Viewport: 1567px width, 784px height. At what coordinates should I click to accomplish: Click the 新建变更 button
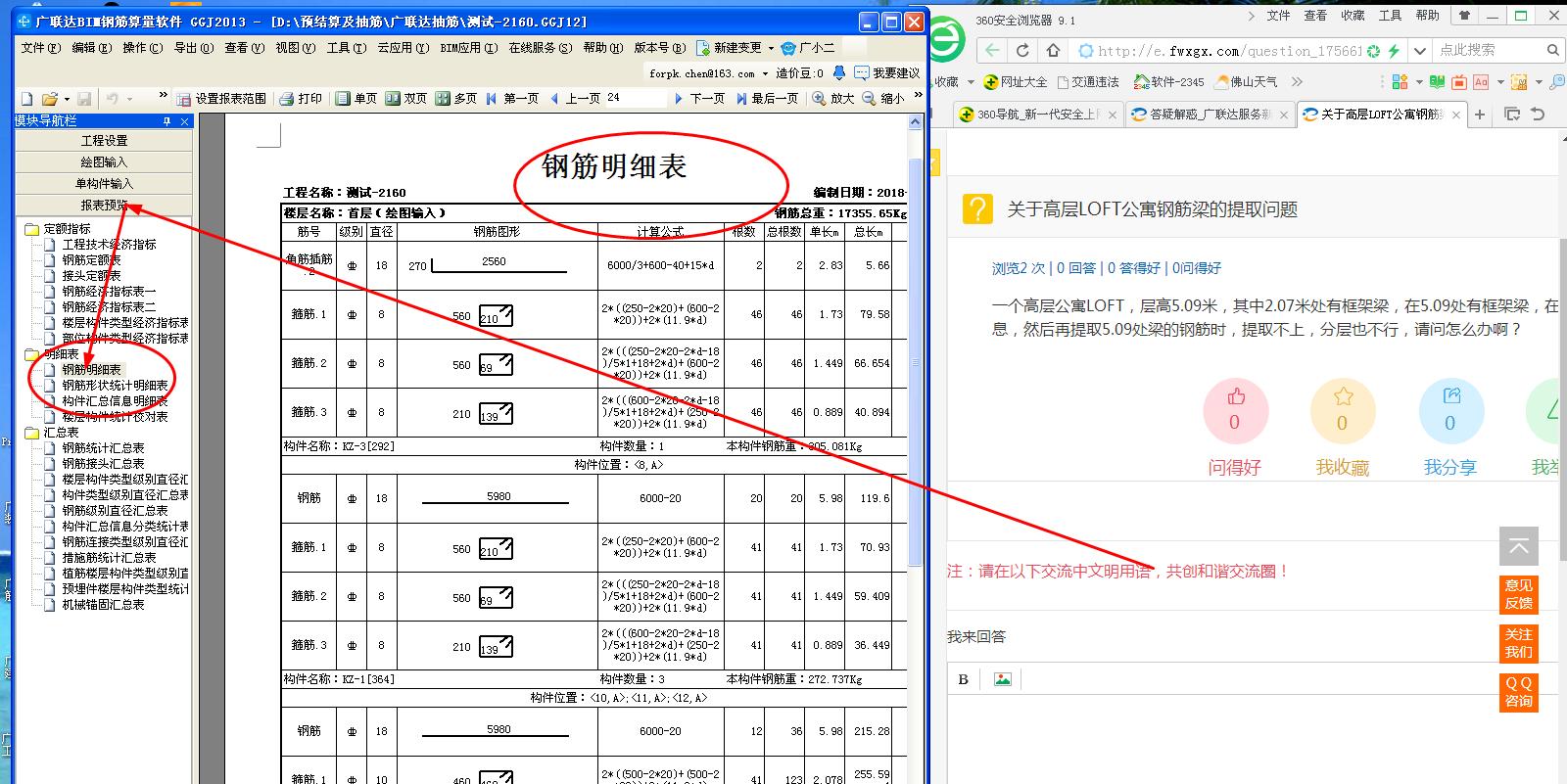(x=730, y=47)
